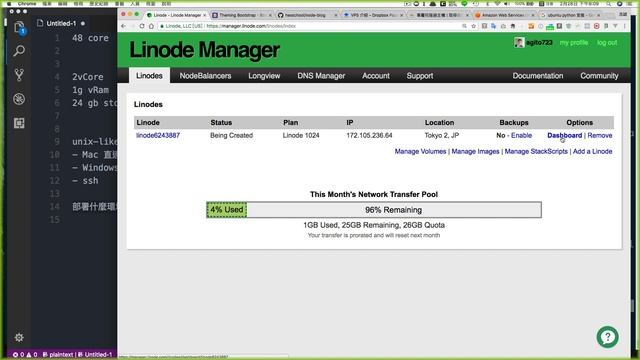Open Extensions view in VS Code
The height and width of the screenshot is (360, 640).
click(19, 123)
